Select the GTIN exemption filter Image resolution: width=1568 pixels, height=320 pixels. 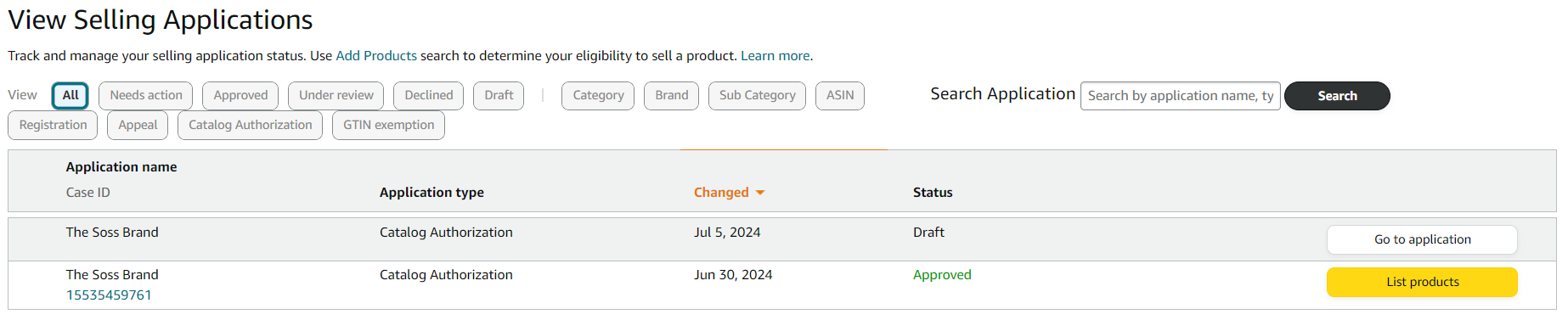pos(389,126)
